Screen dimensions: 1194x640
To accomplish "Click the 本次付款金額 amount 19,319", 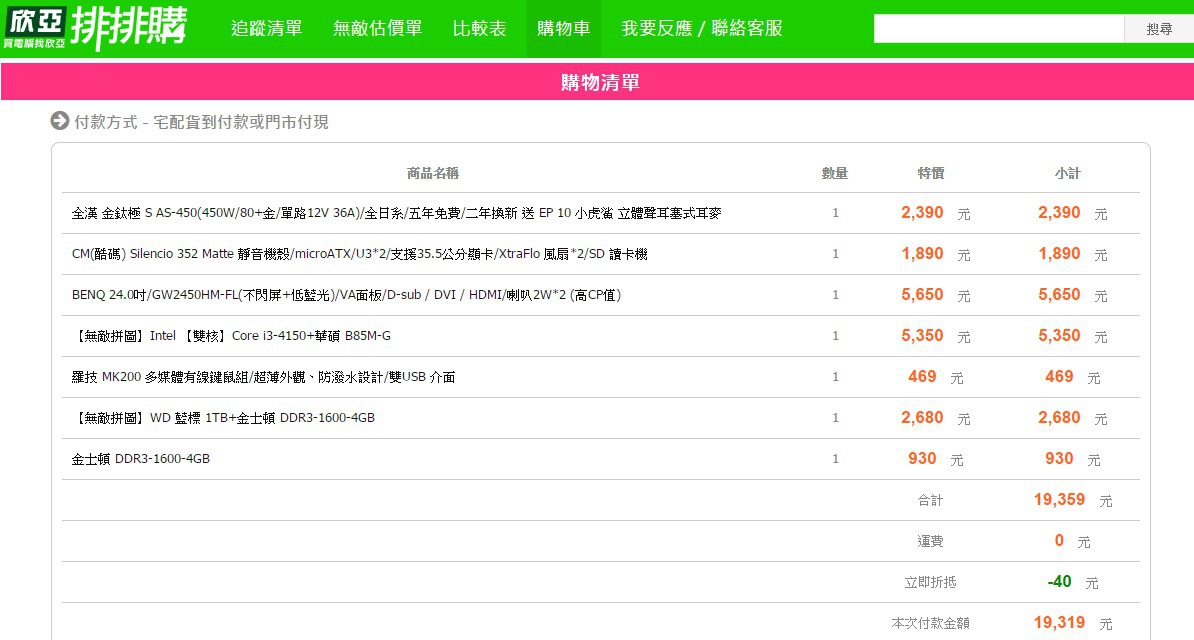I will point(1059,623).
